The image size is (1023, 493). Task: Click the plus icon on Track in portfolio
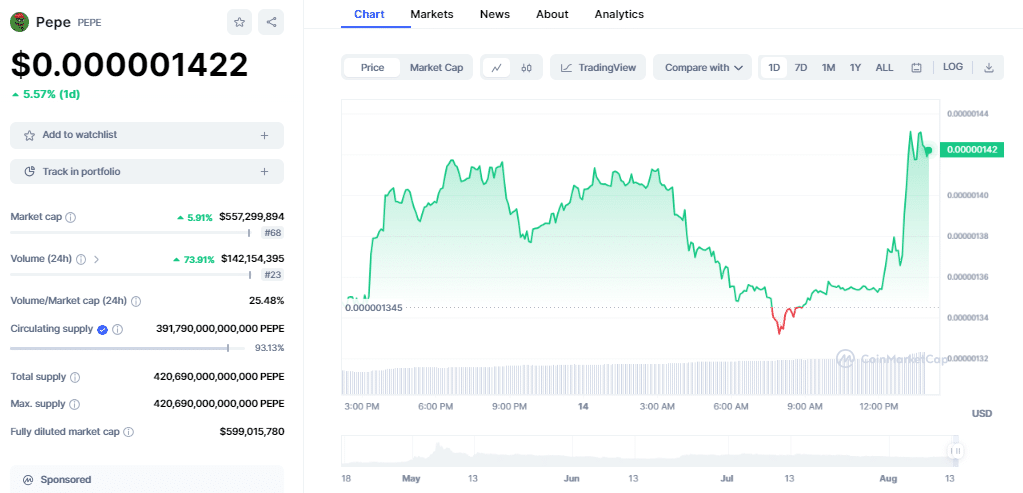click(x=264, y=172)
